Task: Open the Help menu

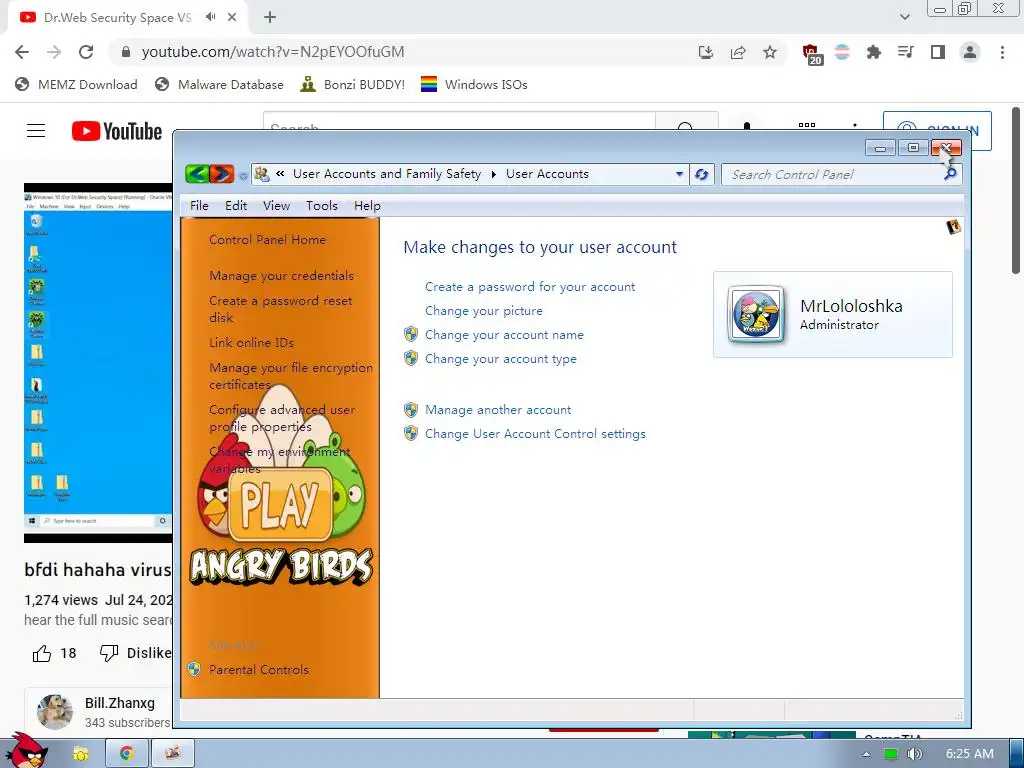Action: [x=367, y=206]
